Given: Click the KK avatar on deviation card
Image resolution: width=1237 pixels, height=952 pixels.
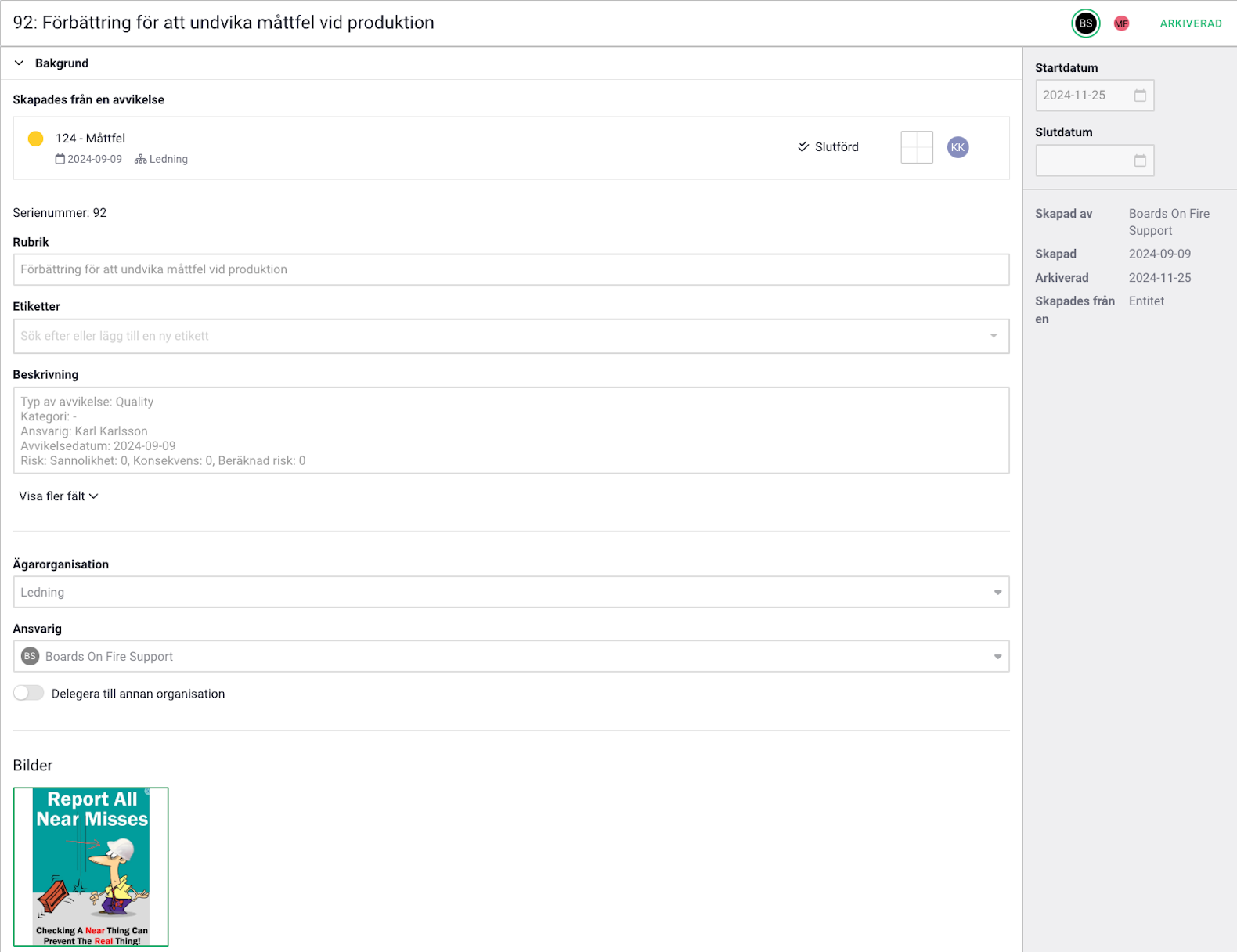Looking at the screenshot, I should tap(958, 147).
